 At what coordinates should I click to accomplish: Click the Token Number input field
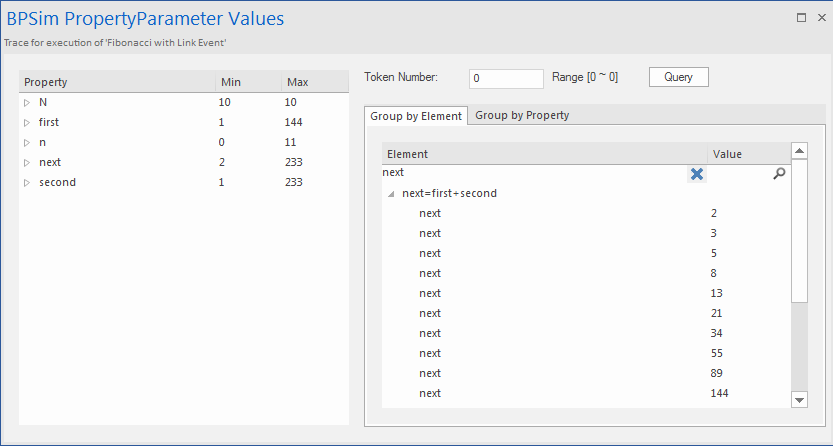(x=505, y=78)
